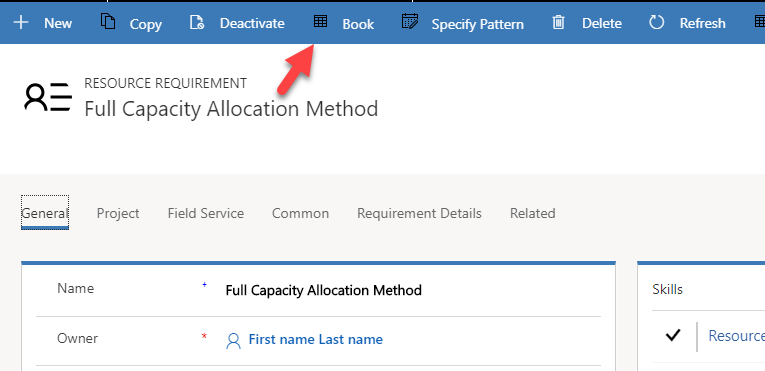Screen dimensions: 765x371
Task: Click the Name field value
Action: click(x=323, y=290)
